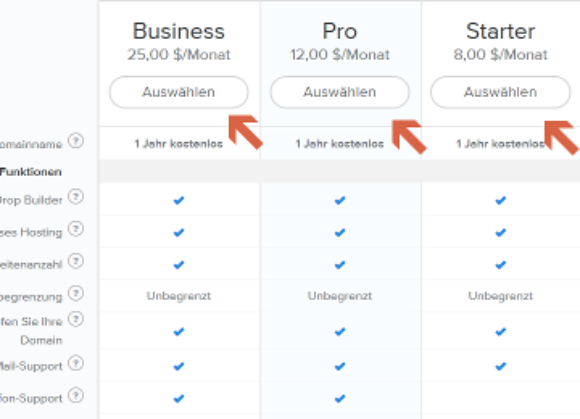Show help for Mail-Support row
Image resolution: width=580 pixels, height=419 pixels.
click(x=76, y=363)
